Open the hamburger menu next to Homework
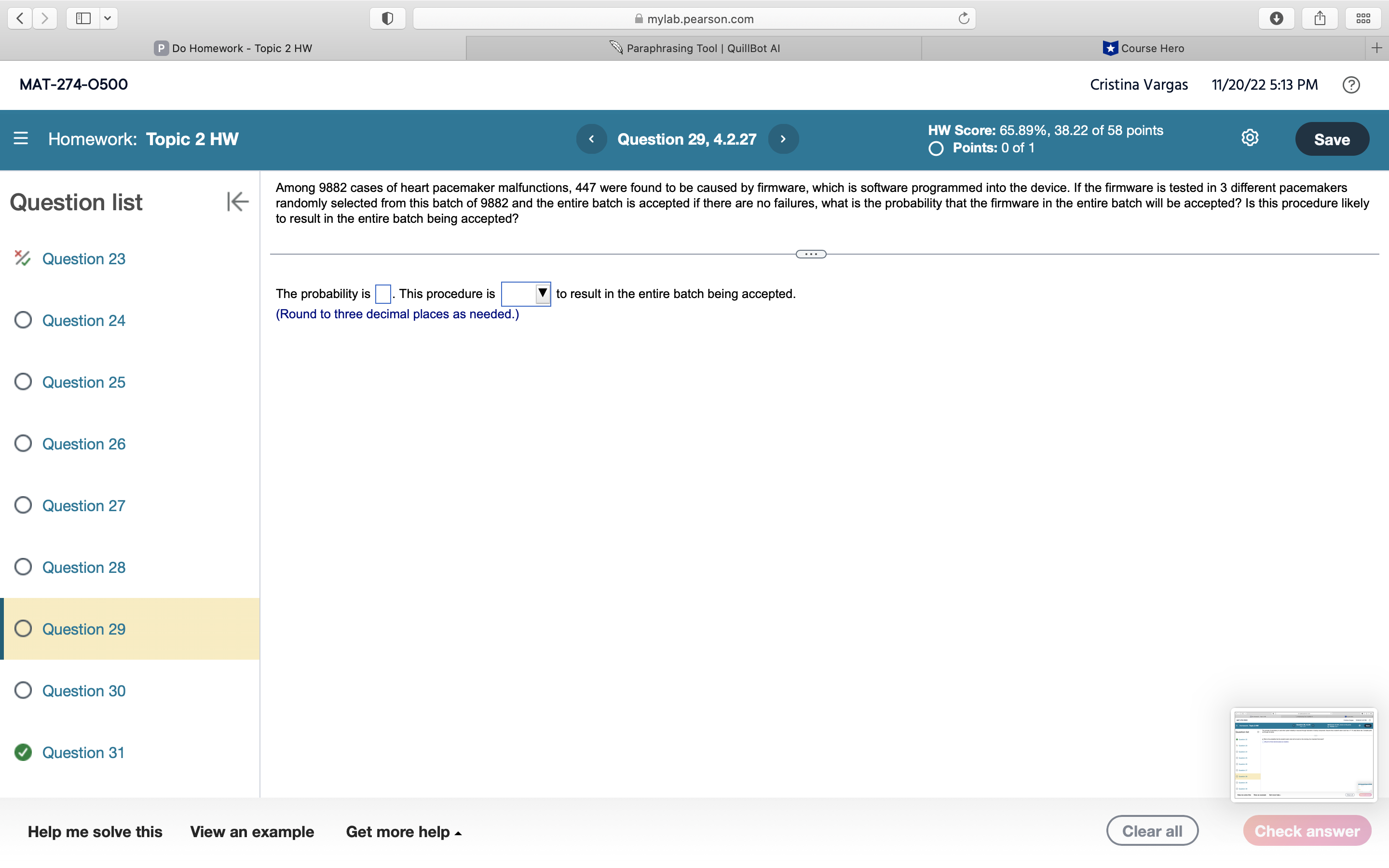 tap(21, 138)
